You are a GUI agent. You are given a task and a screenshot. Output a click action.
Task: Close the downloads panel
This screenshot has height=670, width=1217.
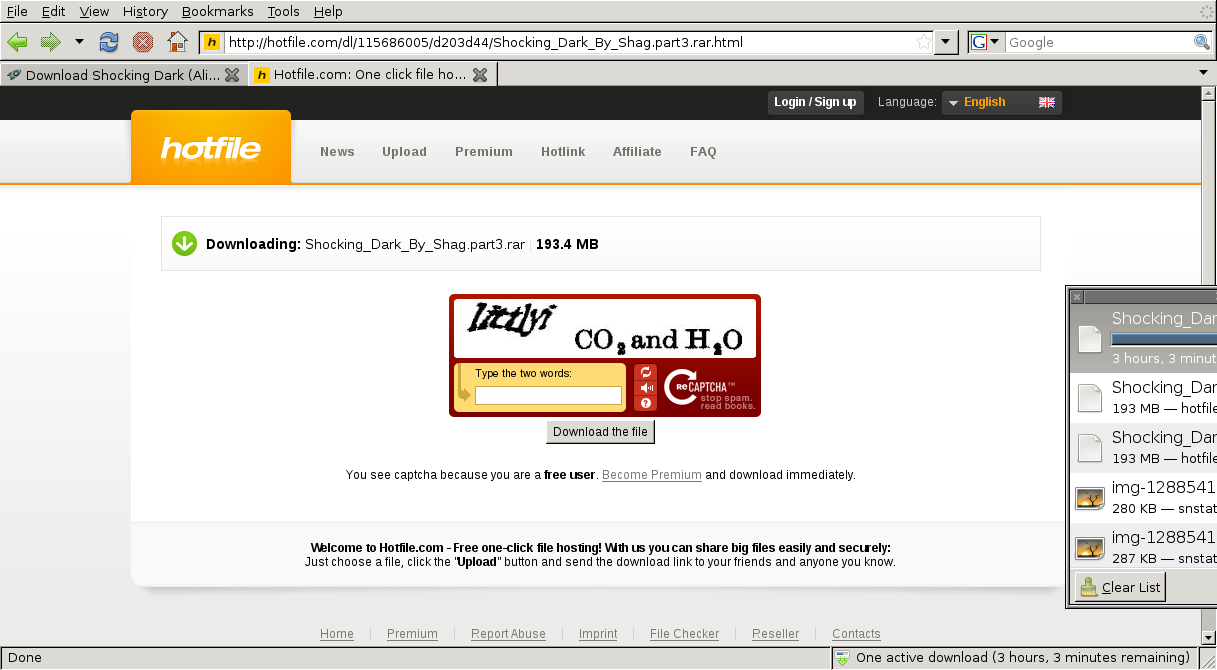pyautogui.click(x=1077, y=297)
